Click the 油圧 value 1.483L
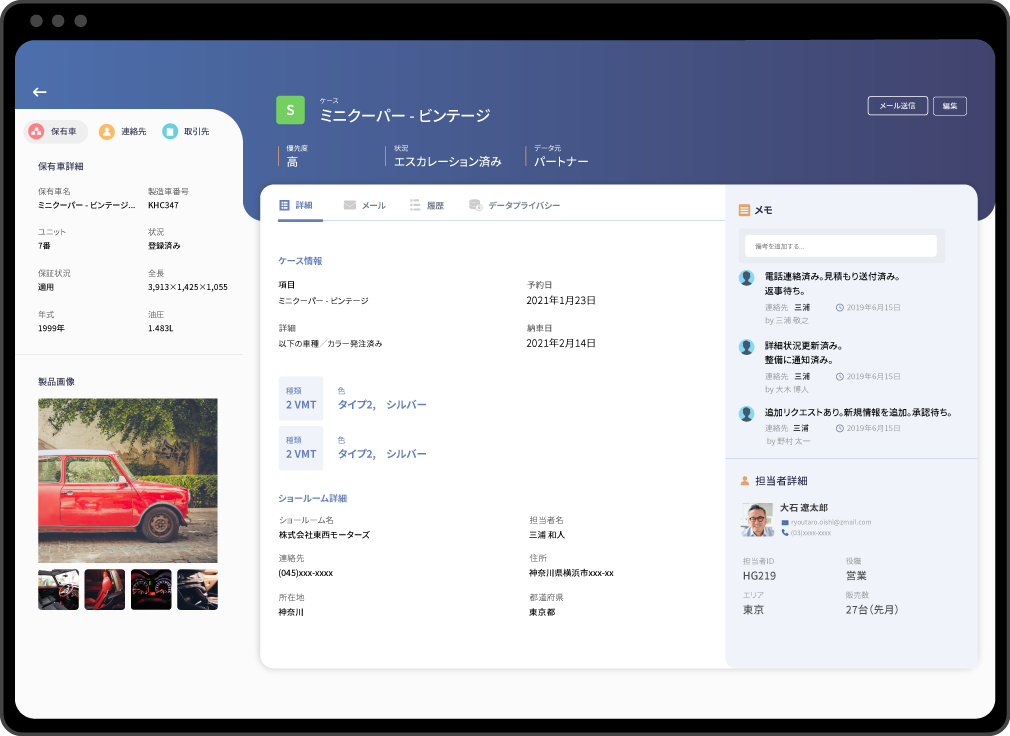 [x=160, y=328]
